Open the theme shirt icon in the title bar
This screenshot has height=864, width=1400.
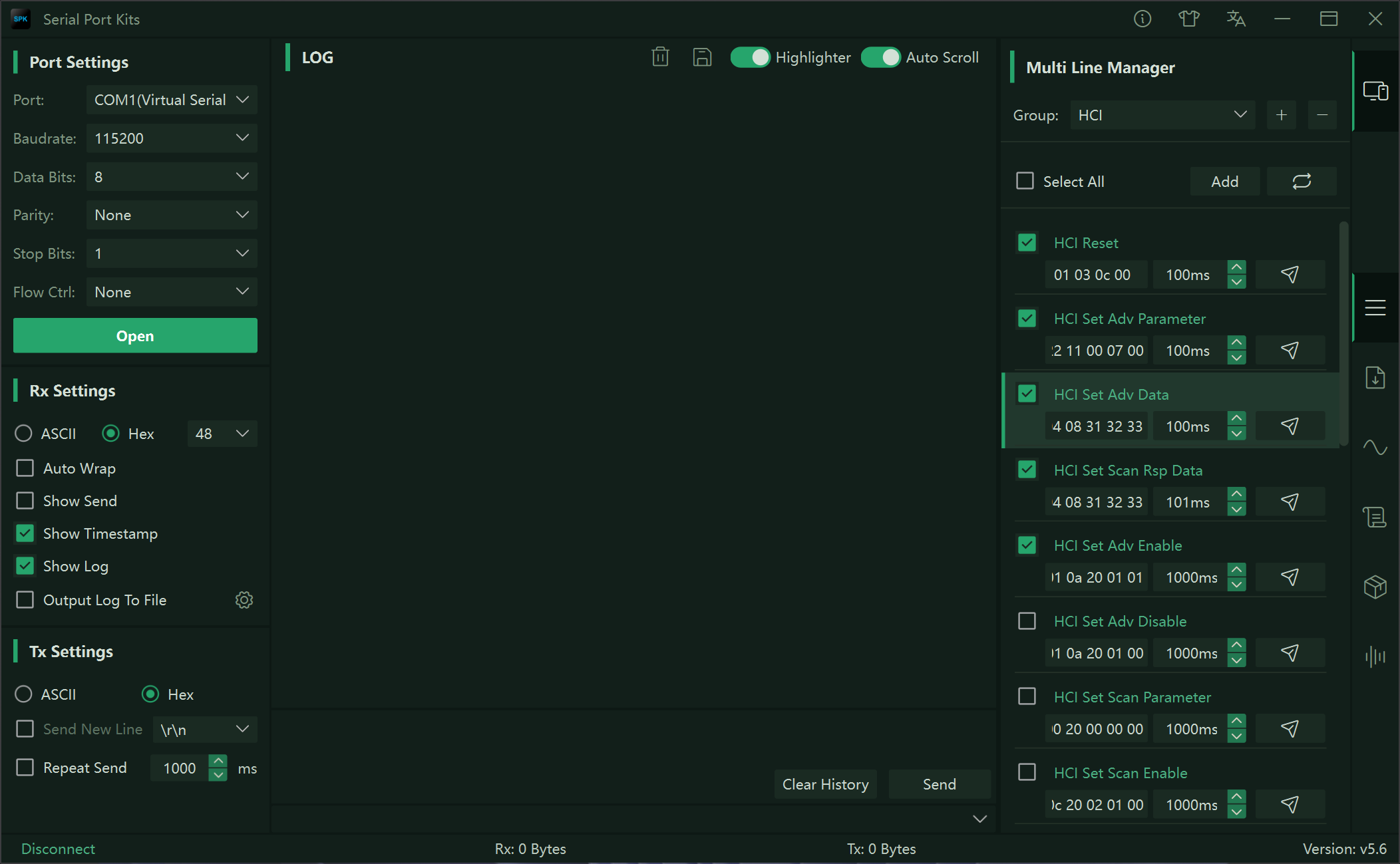coord(1189,19)
